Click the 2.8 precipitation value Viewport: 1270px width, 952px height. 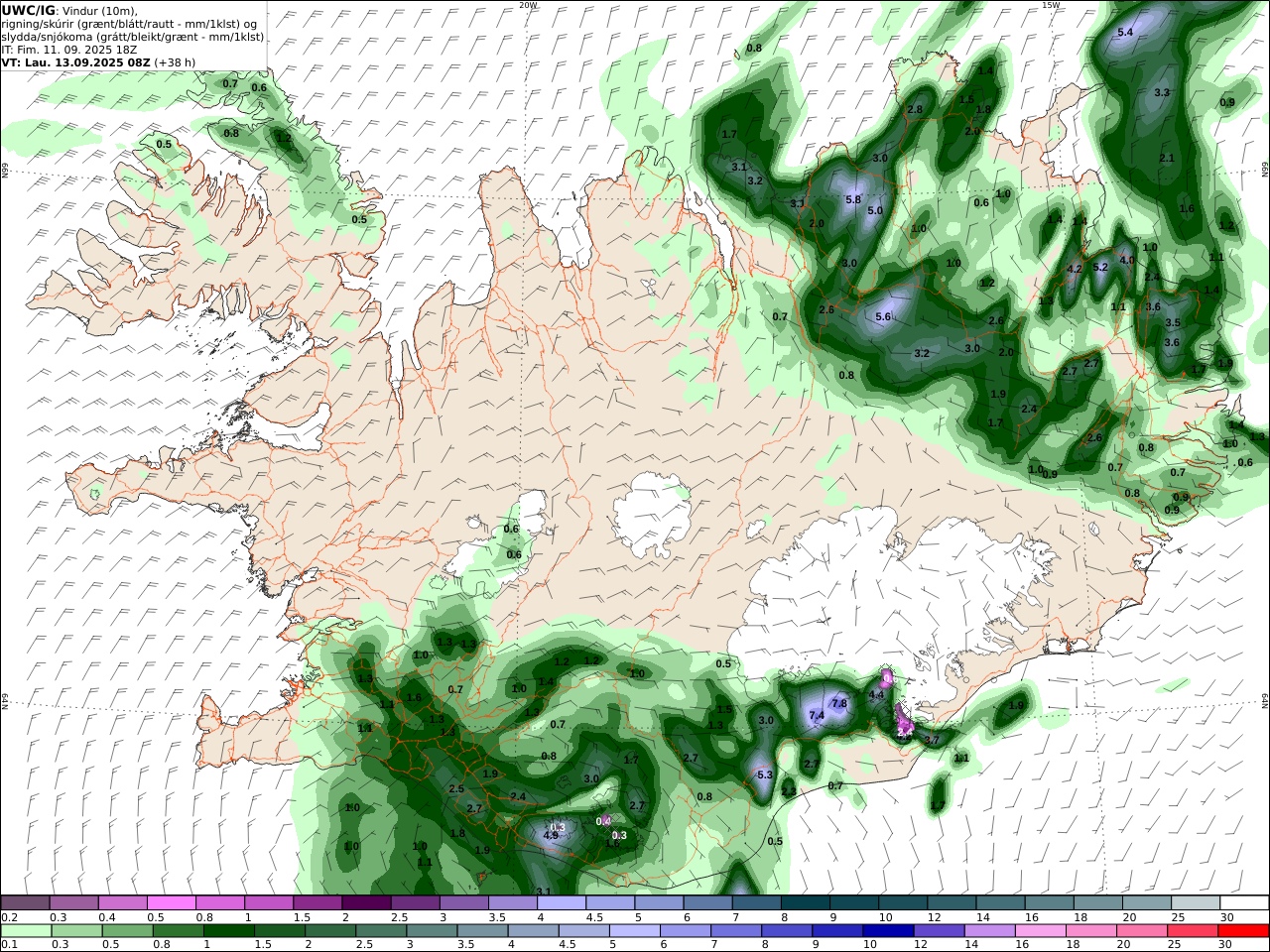coord(915,110)
